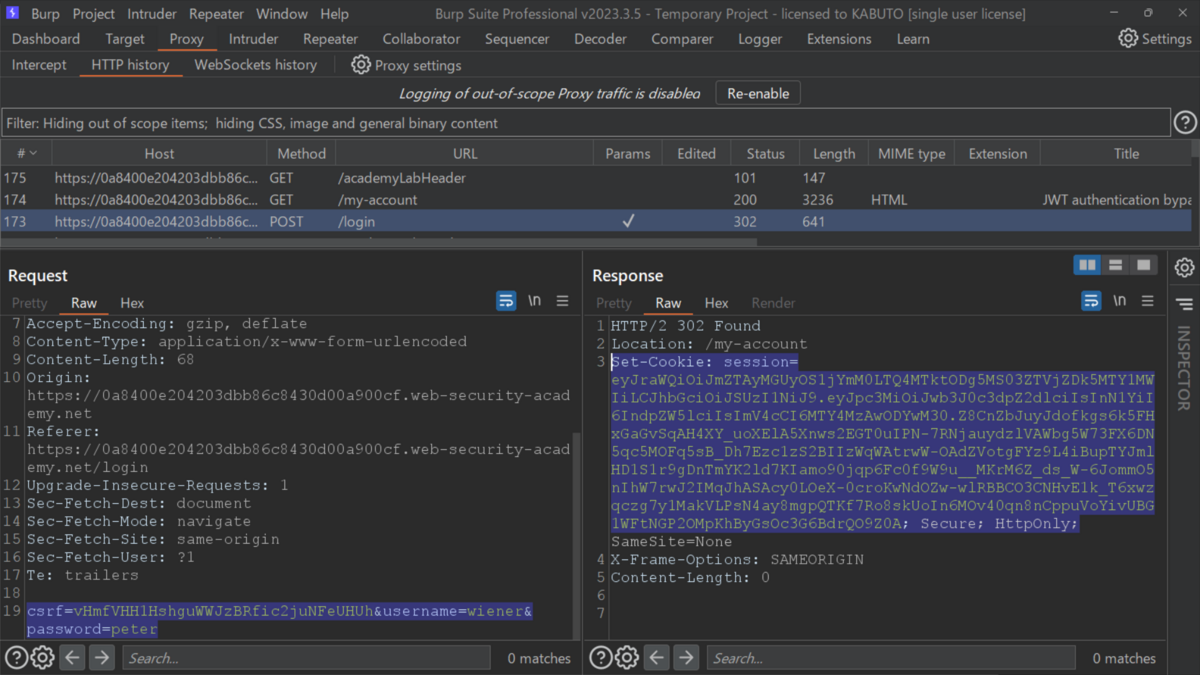The width and height of the screenshot is (1200, 675).
Task: Switch Request view to Pretty
Action: tap(30, 303)
